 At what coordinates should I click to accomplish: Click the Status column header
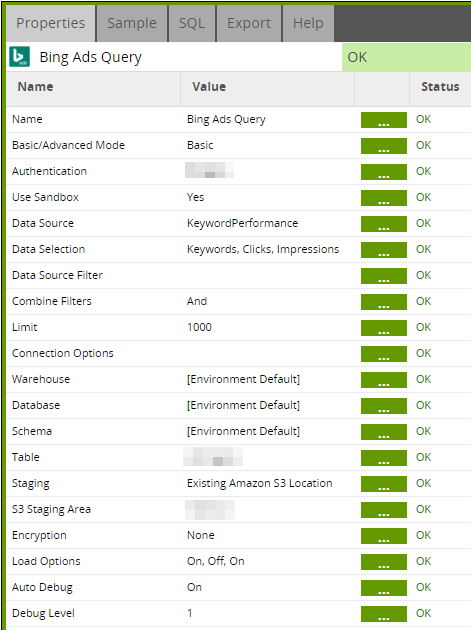440,87
